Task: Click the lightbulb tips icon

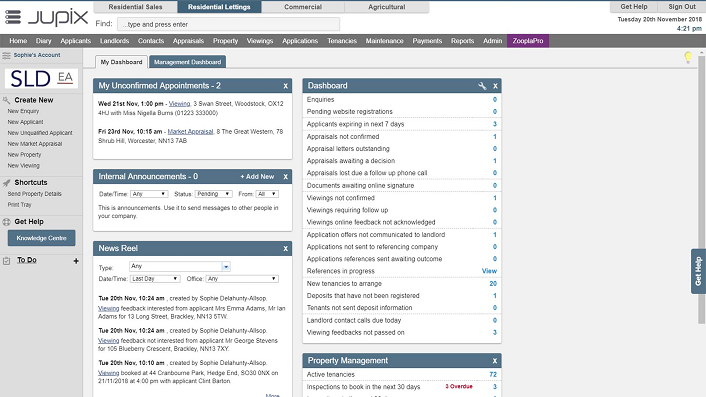Action: click(688, 57)
